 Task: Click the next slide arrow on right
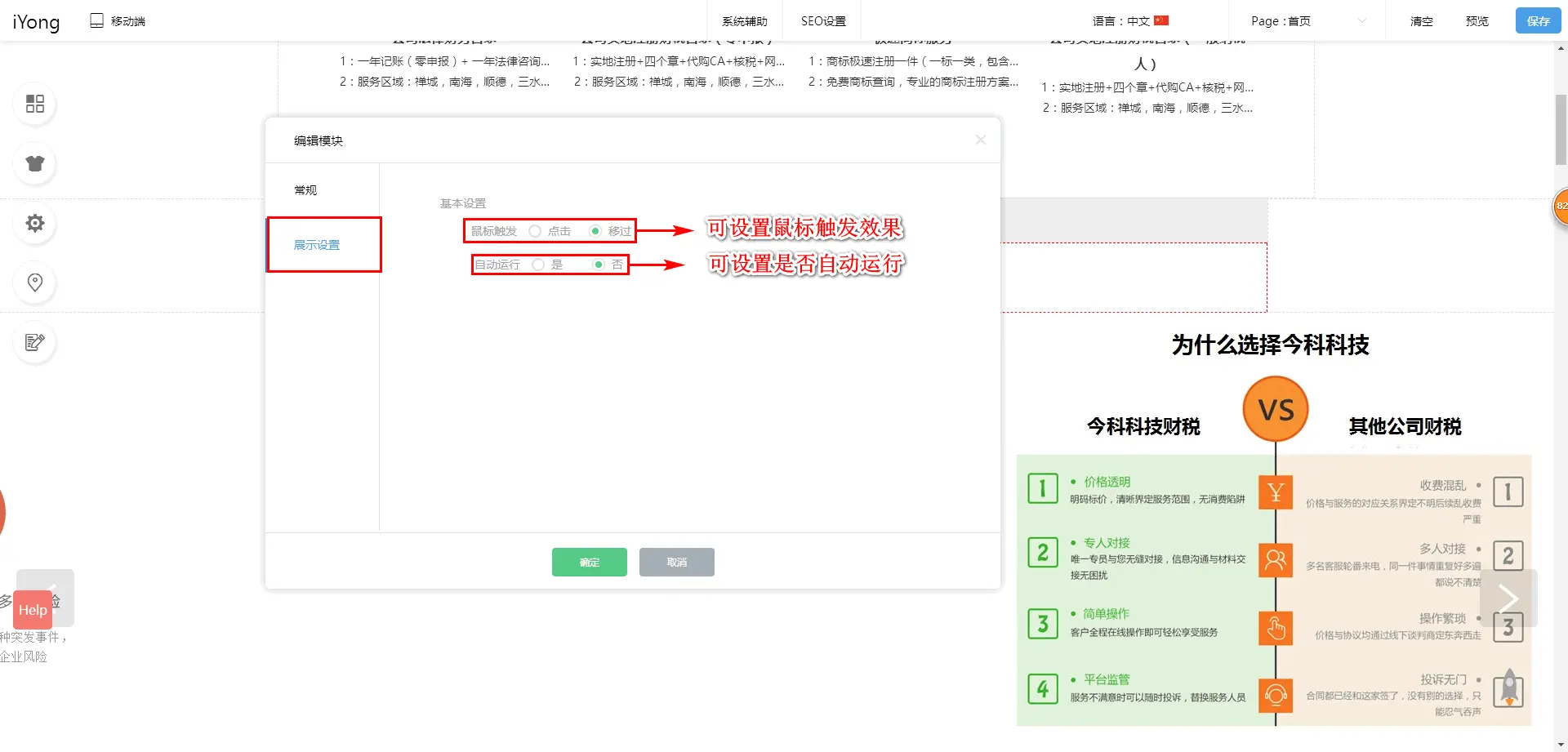pos(1508,598)
